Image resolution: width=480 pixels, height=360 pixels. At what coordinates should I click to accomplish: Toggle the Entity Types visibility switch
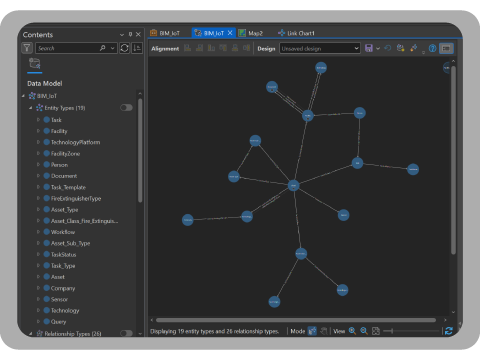coord(126,108)
